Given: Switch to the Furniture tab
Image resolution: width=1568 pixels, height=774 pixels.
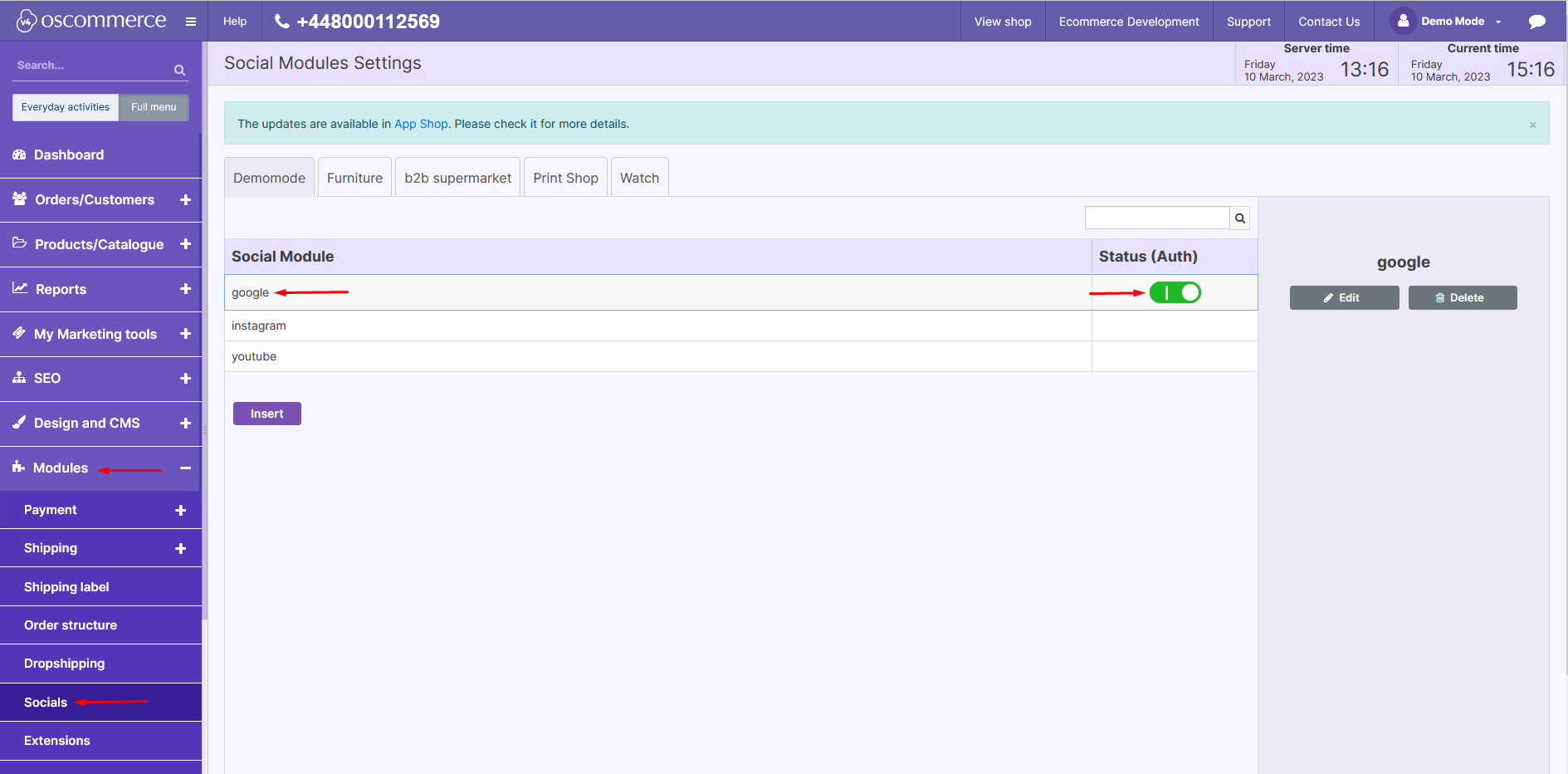Looking at the screenshot, I should 354,178.
